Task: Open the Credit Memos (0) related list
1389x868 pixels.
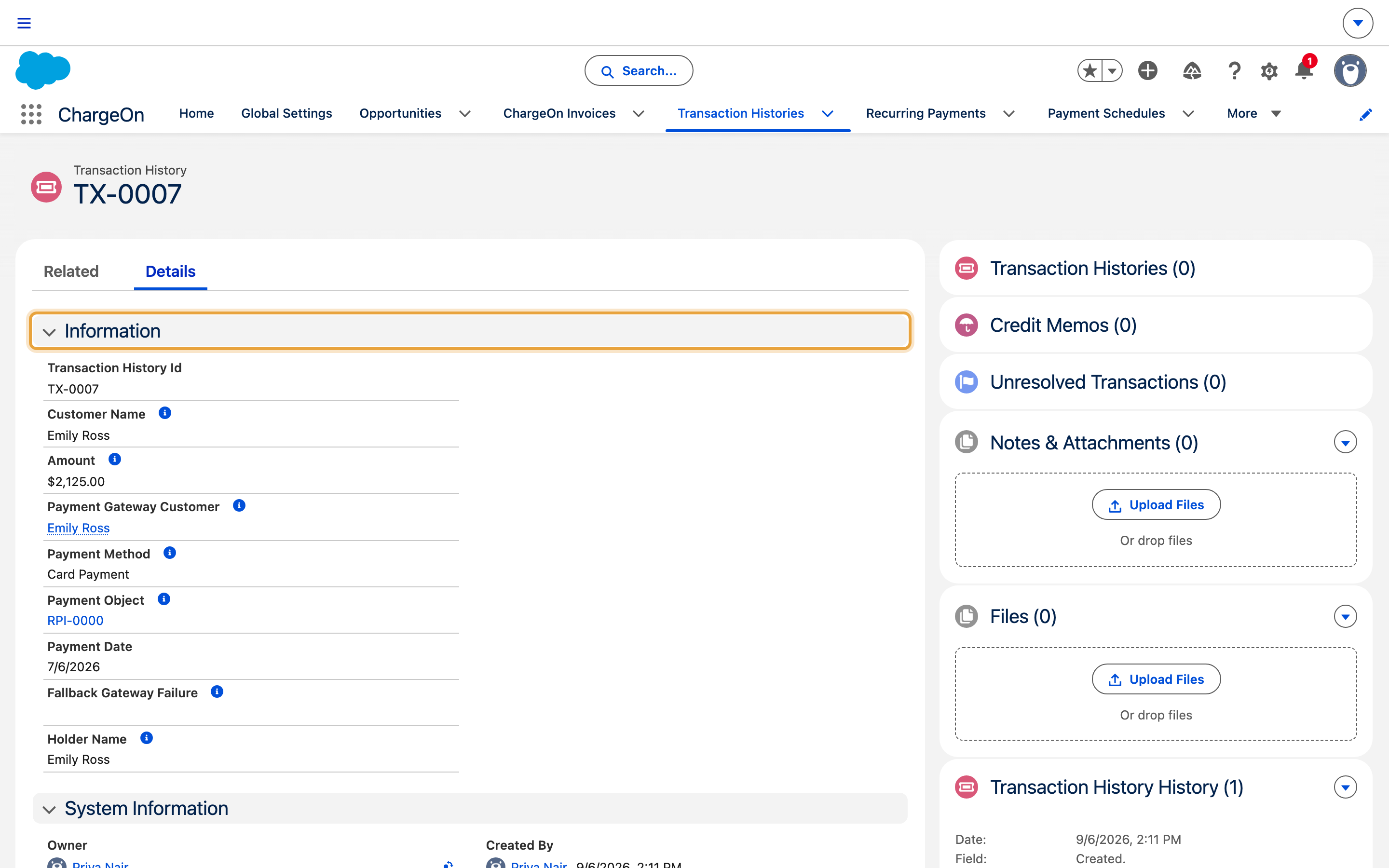Action: [1063, 325]
